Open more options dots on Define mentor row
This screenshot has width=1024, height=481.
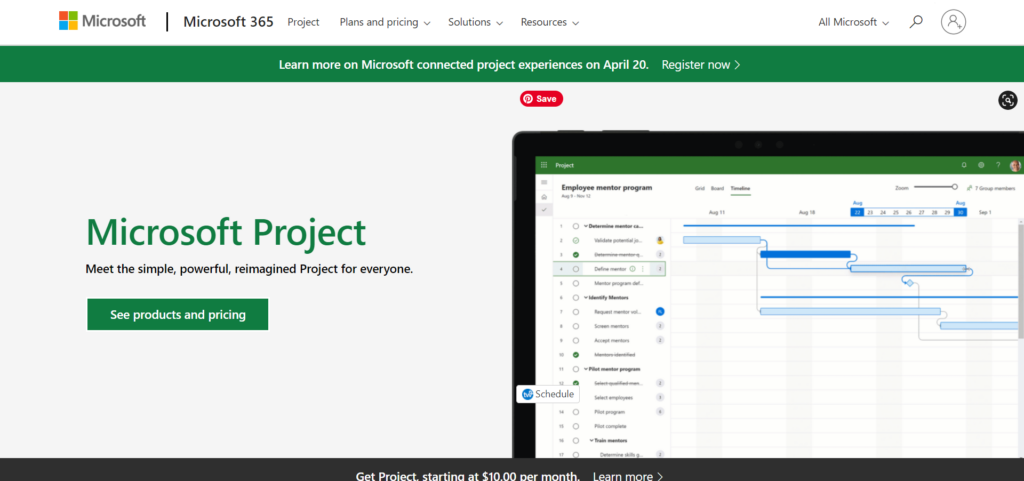pos(643,268)
